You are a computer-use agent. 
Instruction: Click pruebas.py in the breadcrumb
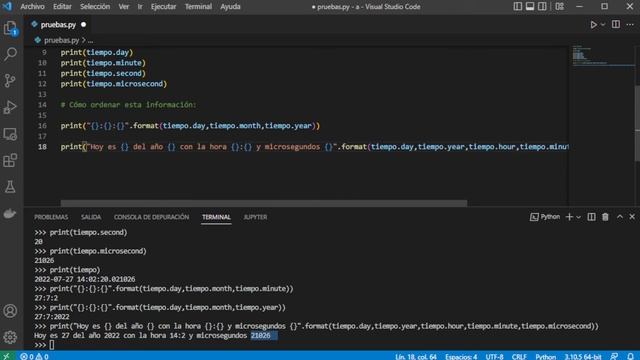click(61, 40)
